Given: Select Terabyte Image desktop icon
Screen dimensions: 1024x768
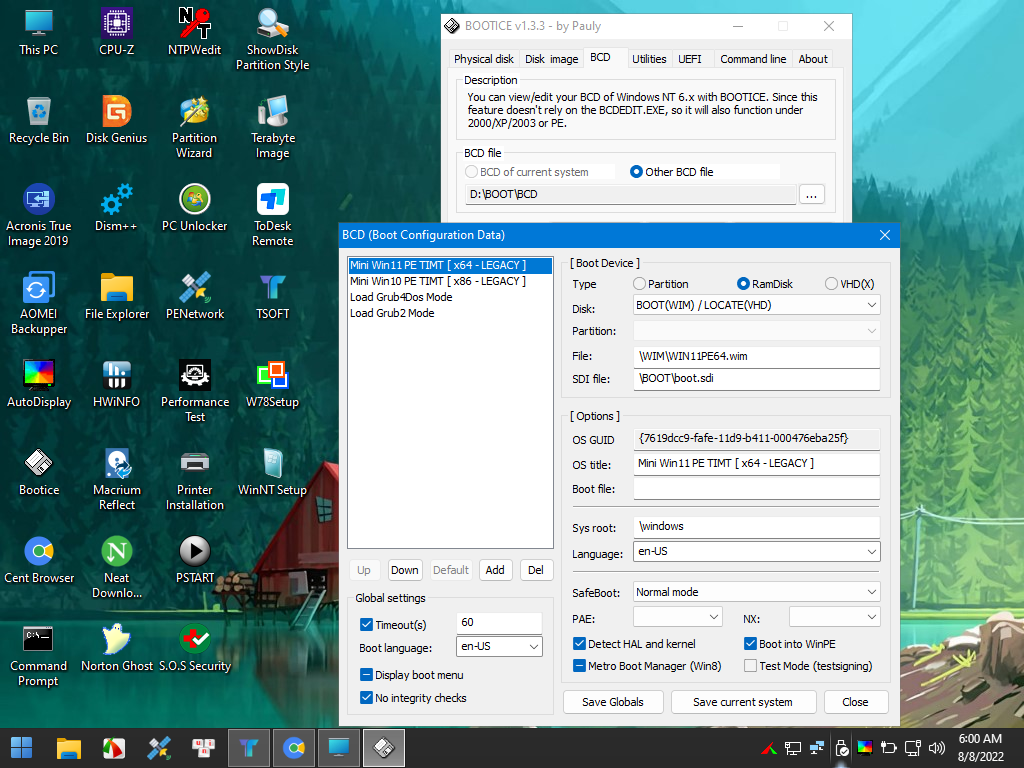Looking at the screenshot, I should pos(272,127).
